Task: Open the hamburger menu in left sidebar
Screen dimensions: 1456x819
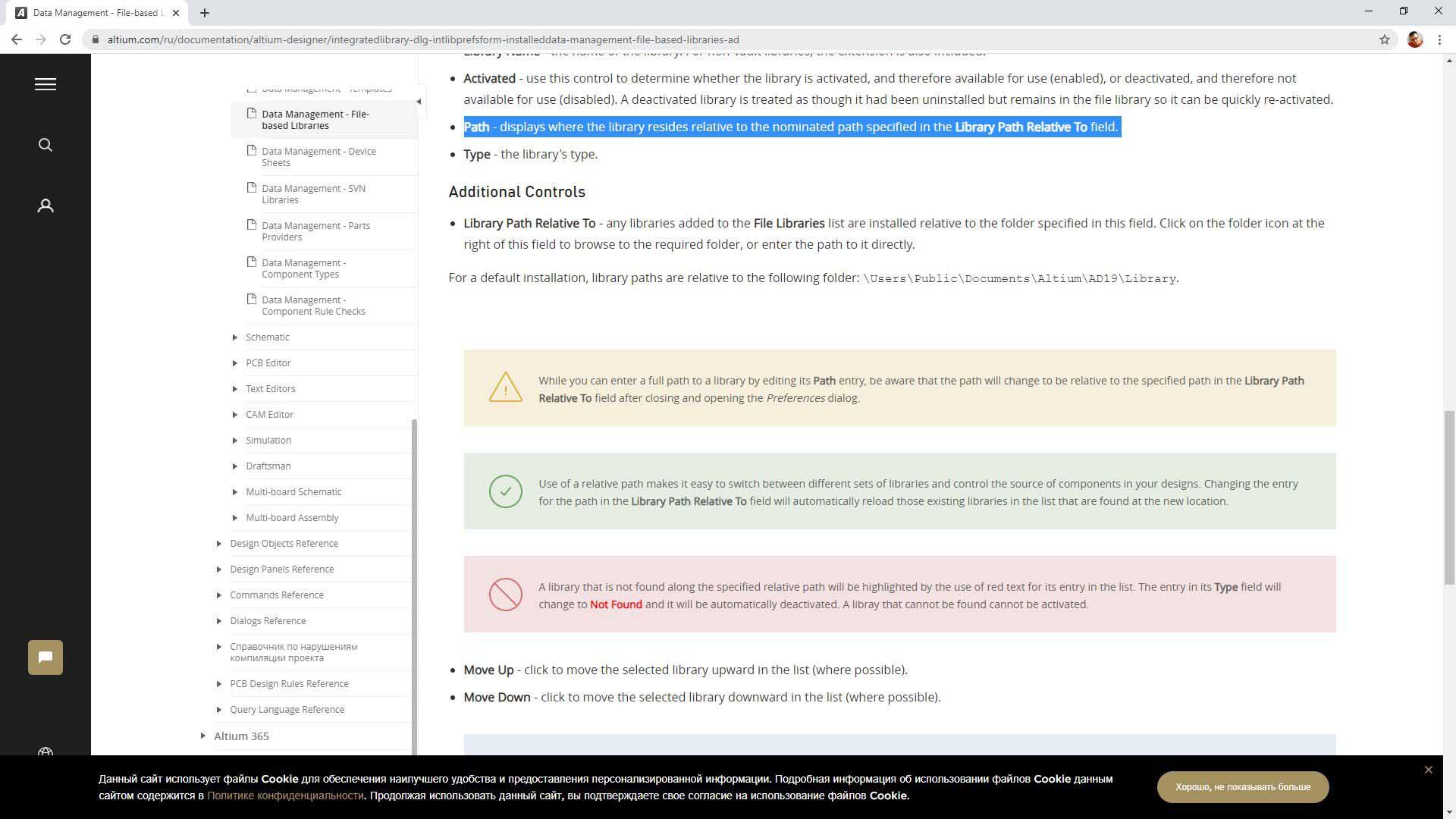Action: (45, 84)
